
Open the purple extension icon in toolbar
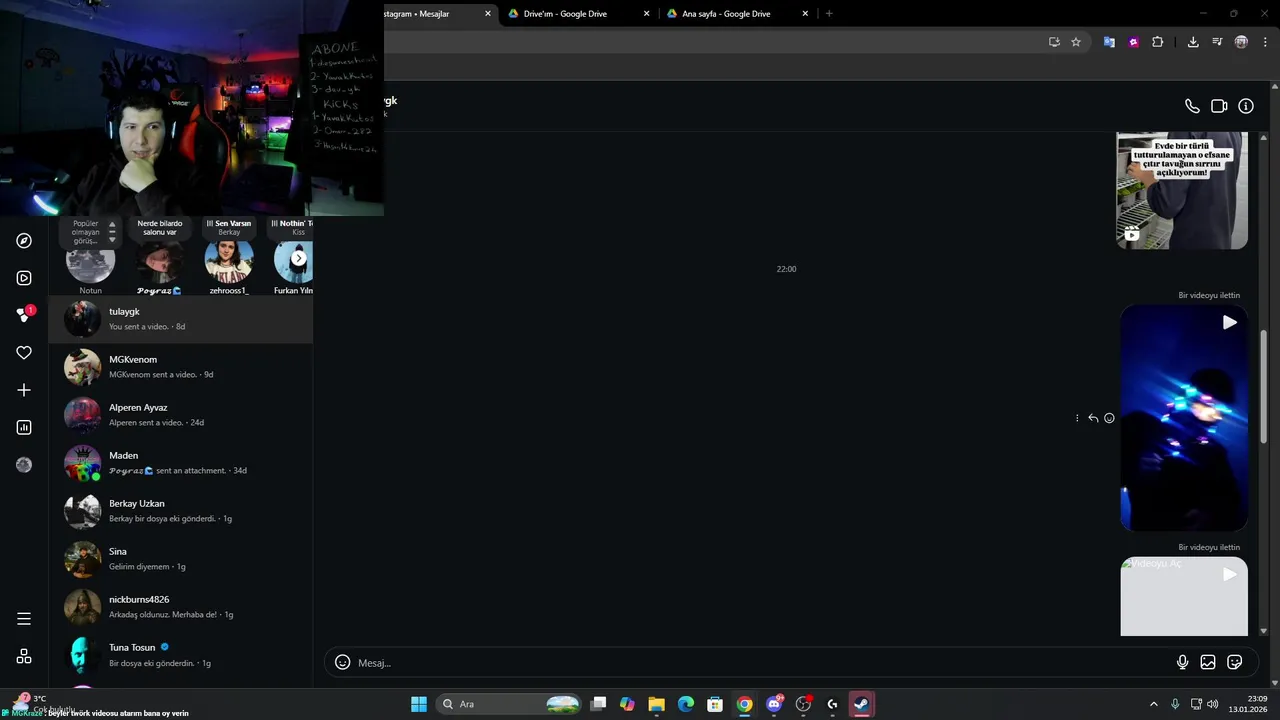pos(1133,42)
